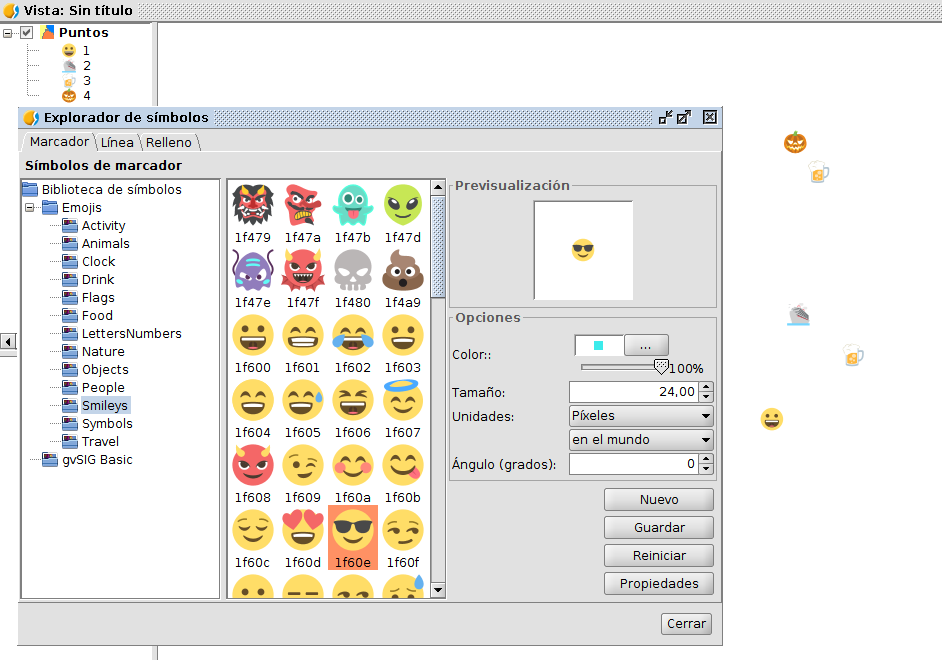The width and height of the screenshot is (942, 660).
Task: Select the heart-eyes emoji 1f60d
Action: [302, 530]
